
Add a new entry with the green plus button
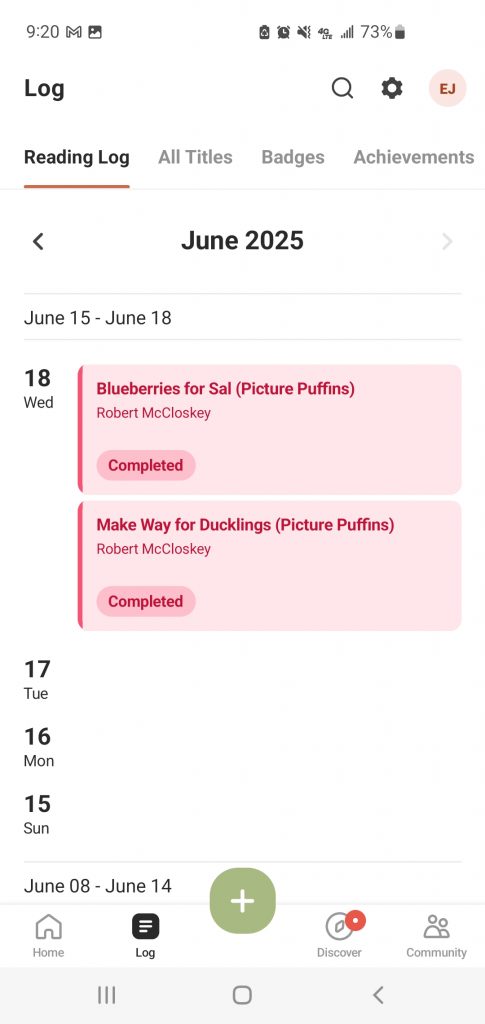242,901
